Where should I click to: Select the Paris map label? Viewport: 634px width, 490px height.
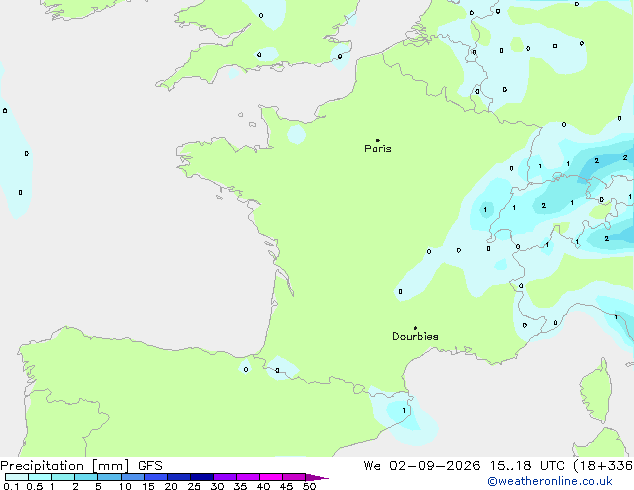pyautogui.click(x=378, y=149)
